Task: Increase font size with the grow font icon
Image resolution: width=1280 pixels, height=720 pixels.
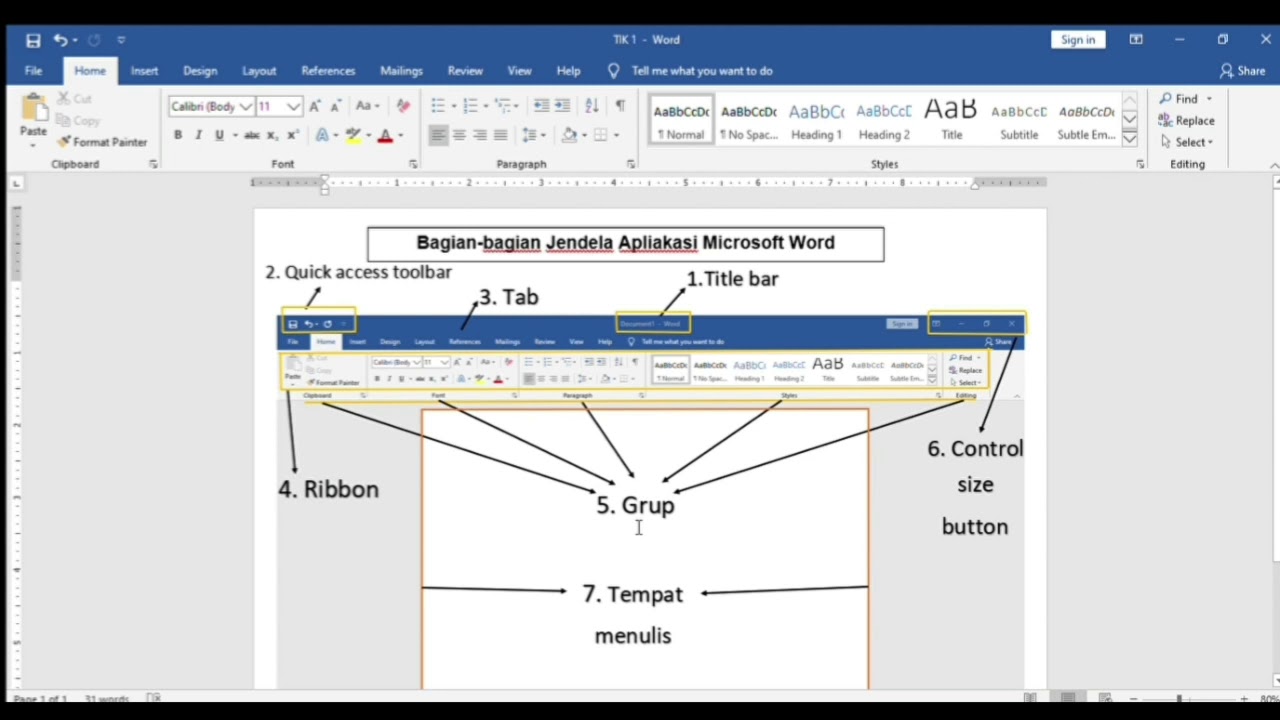Action: pyautogui.click(x=315, y=106)
